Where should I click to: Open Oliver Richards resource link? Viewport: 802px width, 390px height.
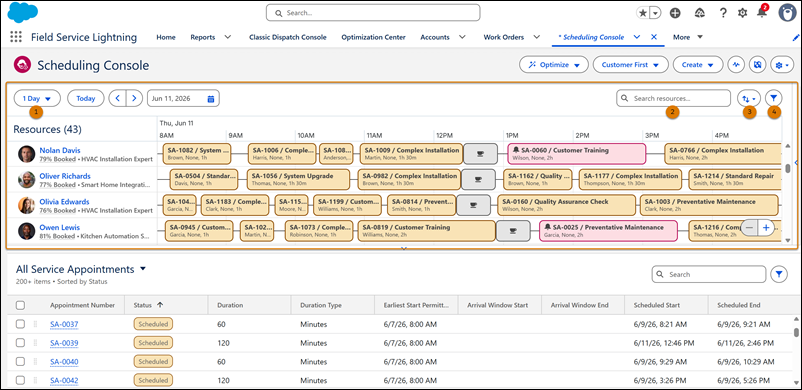pos(65,176)
